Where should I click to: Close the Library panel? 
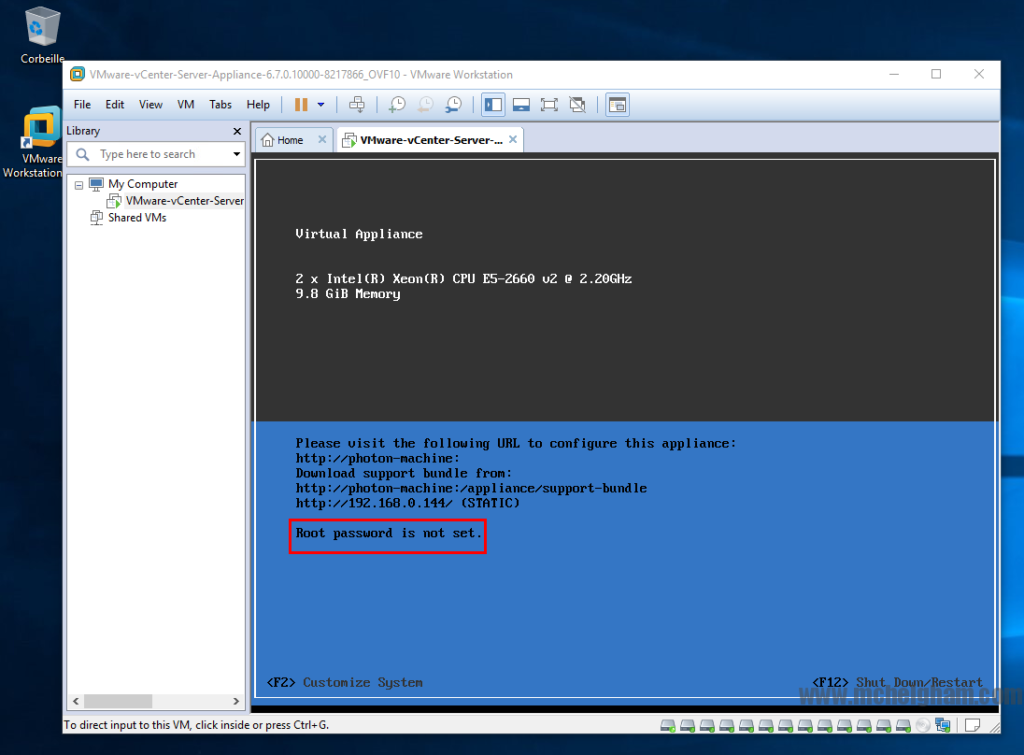237,131
